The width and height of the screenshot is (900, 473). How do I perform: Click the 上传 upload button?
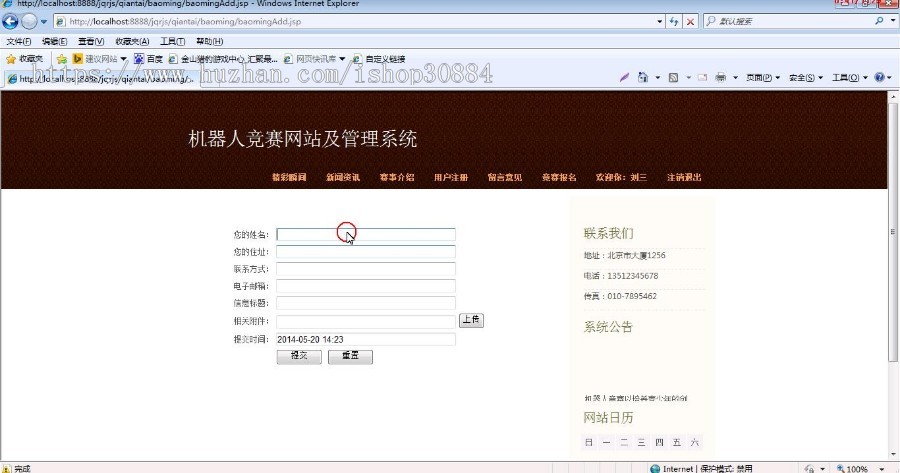[x=471, y=320]
